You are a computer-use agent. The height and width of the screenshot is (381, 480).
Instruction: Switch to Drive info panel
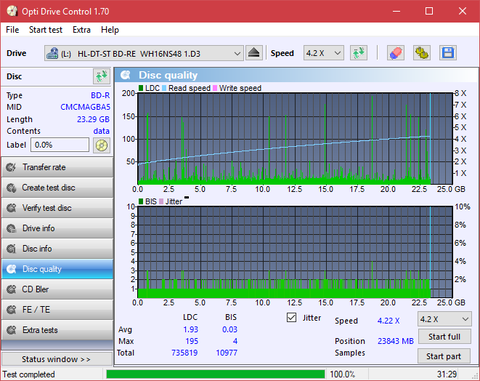(57, 228)
